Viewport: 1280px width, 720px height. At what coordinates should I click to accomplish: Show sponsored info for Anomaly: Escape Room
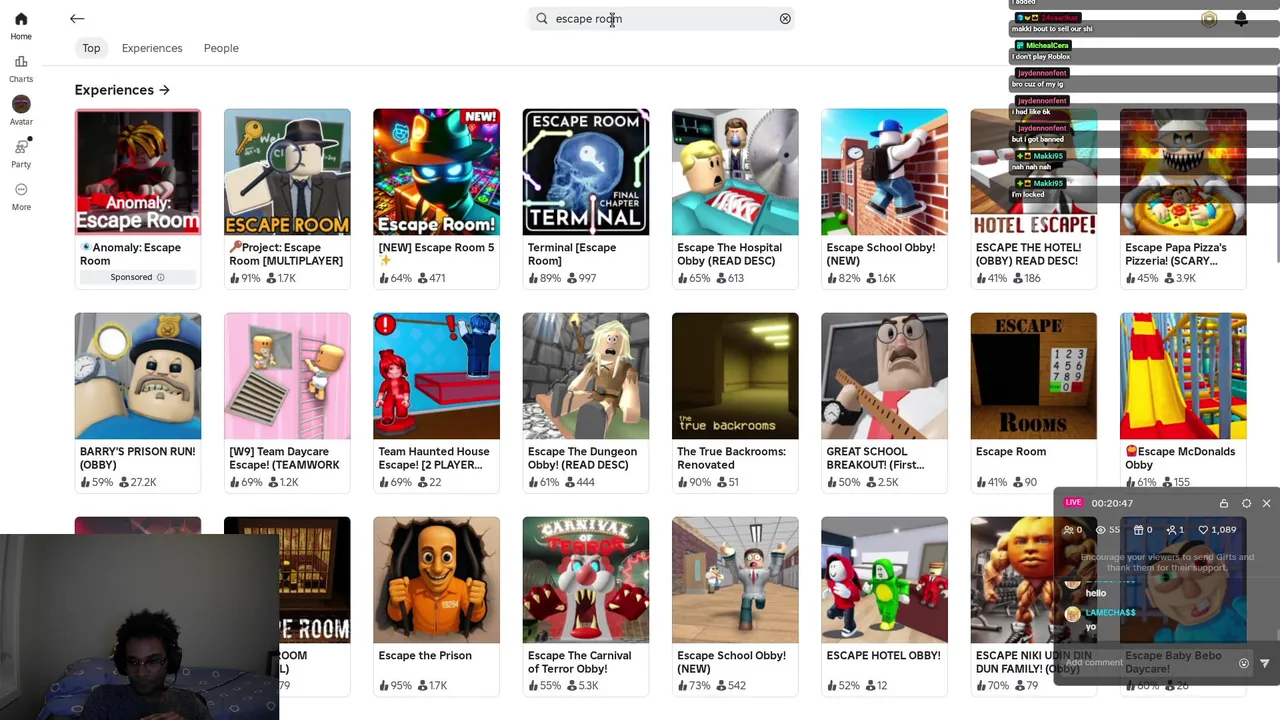pyautogui.click(x=160, y=277)
